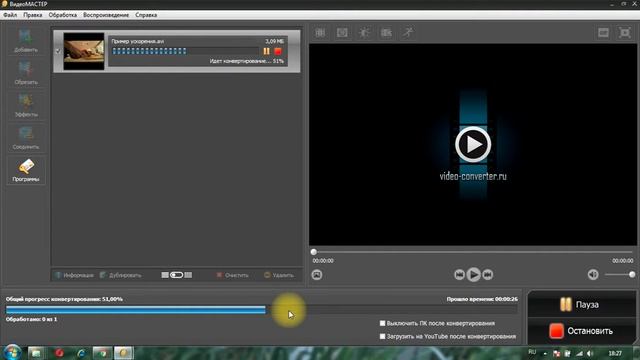Click the running-man speed icon above preview
640x360 pixels.
(x=408, y=33)
